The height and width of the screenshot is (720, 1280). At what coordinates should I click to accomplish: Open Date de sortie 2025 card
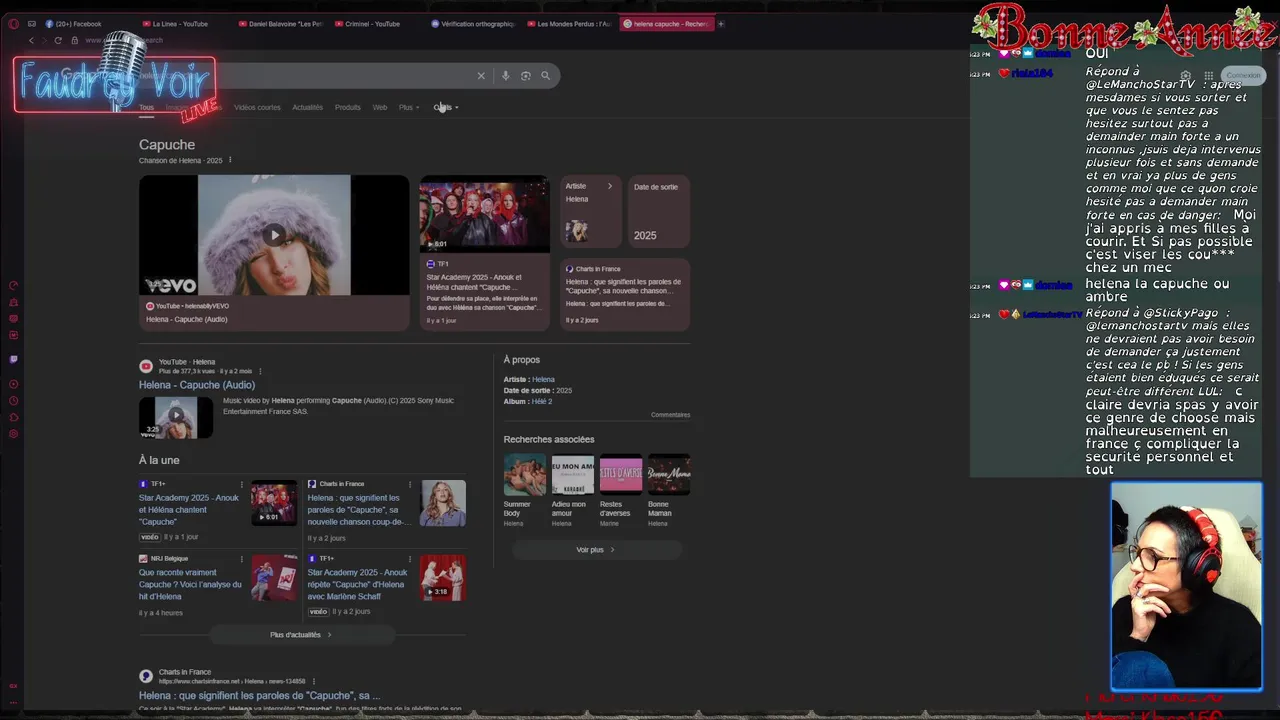(x=659, y=211)
